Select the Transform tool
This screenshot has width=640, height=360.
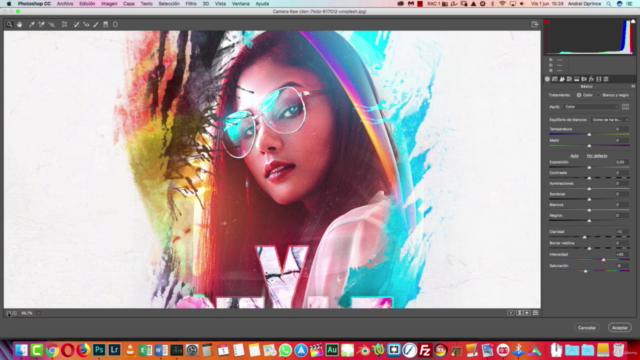[x=64, y=24]
